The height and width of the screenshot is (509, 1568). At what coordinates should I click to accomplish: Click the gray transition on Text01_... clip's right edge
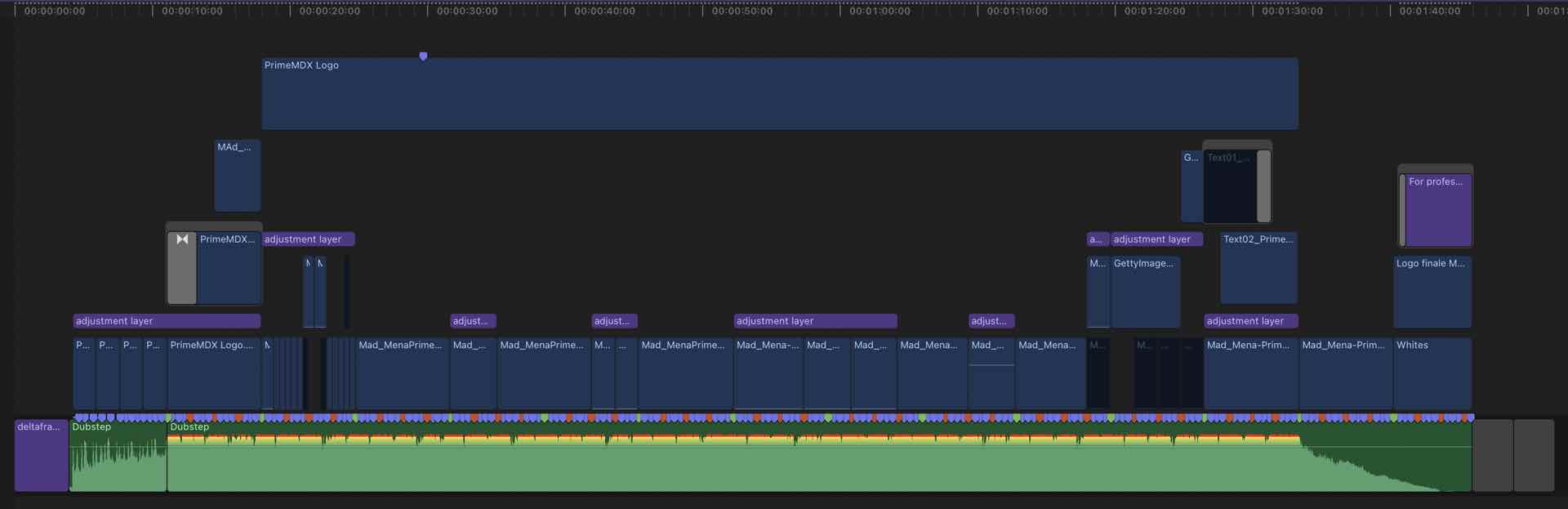coord(1263,186)
